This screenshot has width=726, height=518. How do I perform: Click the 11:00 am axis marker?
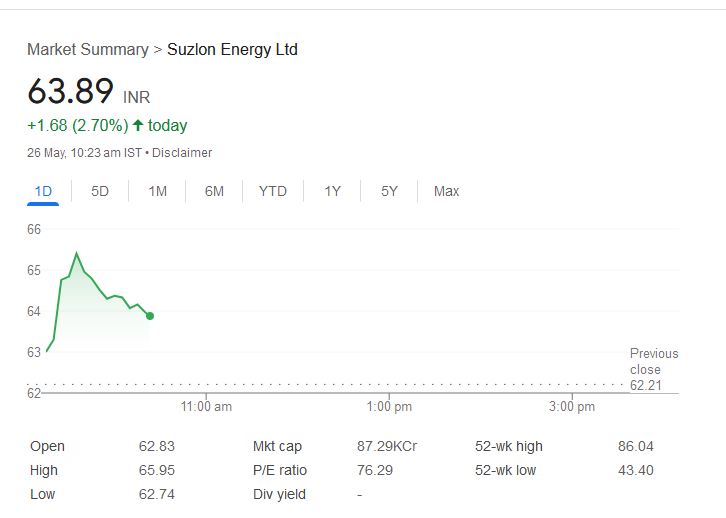point(206,406)
